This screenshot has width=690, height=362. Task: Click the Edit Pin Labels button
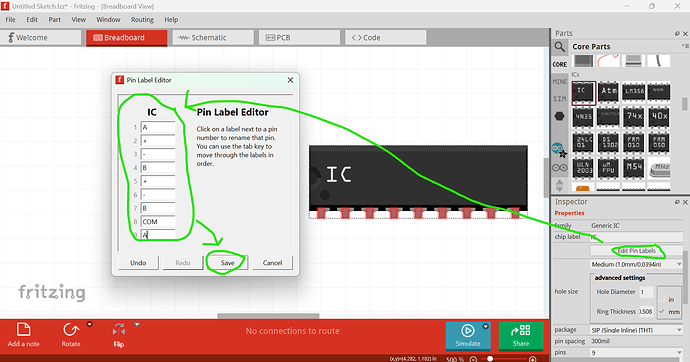point(636,251)
